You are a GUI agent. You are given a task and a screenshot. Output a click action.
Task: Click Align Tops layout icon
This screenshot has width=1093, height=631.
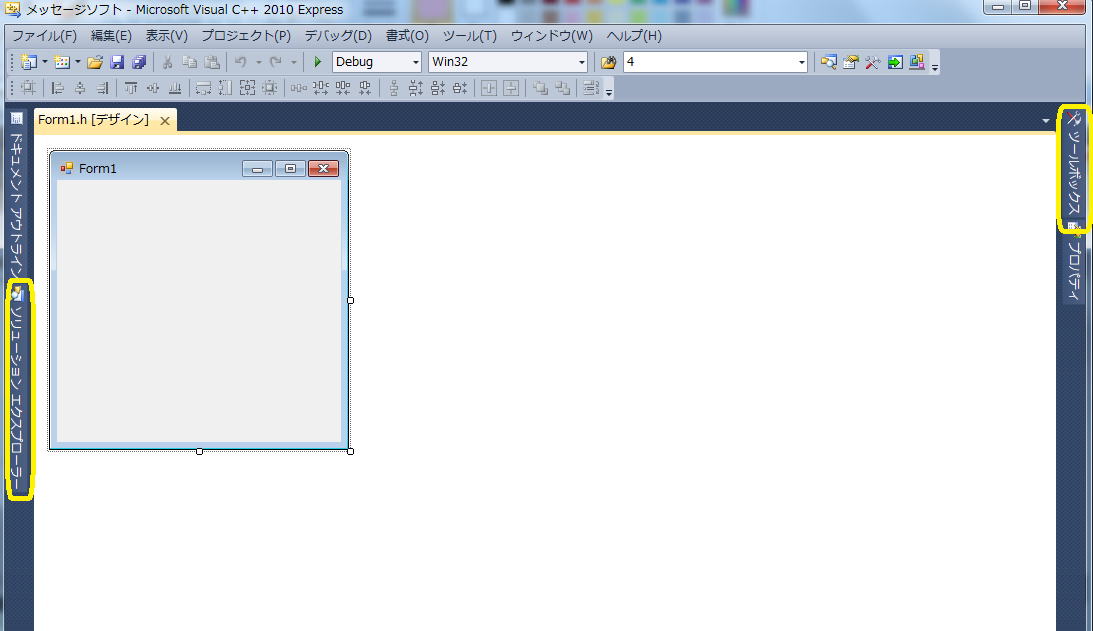pos(131,88)
